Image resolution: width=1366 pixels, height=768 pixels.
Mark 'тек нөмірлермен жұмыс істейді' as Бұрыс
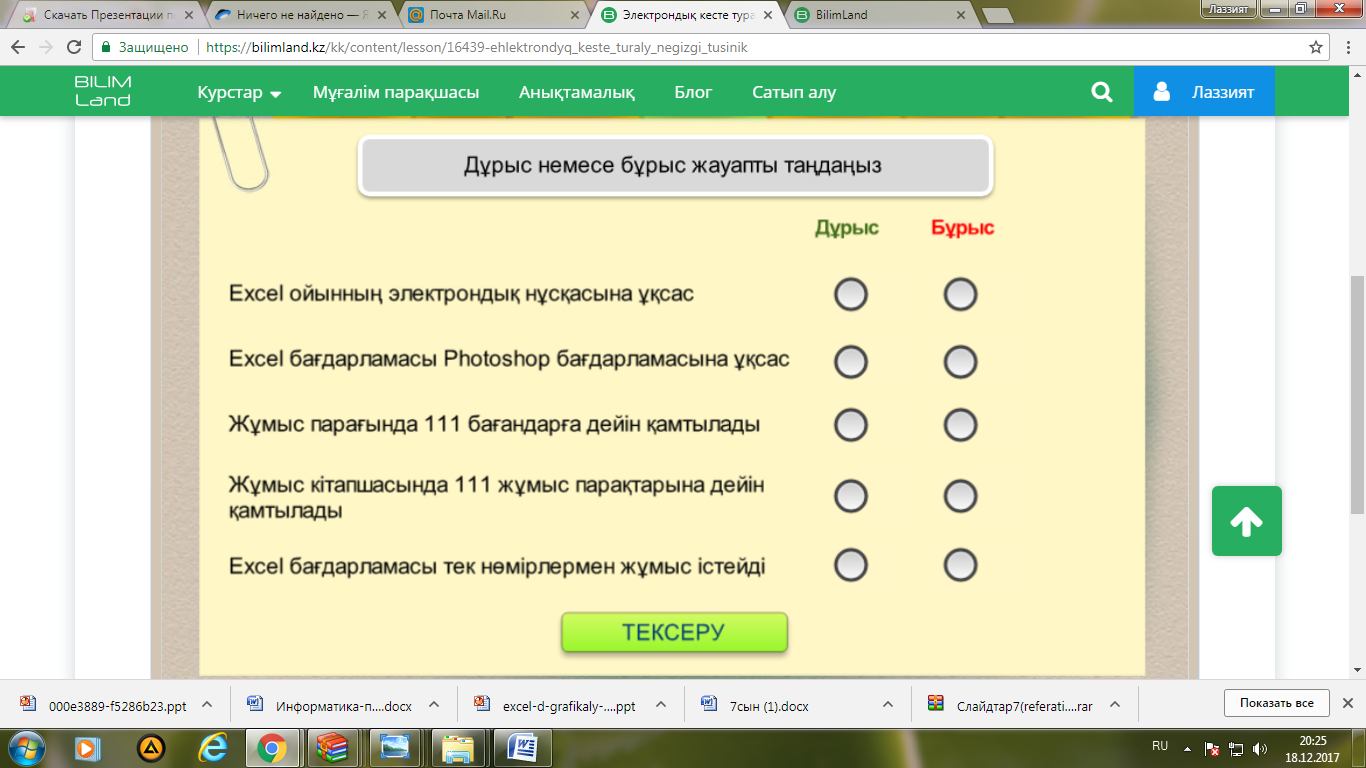point(960,565)
